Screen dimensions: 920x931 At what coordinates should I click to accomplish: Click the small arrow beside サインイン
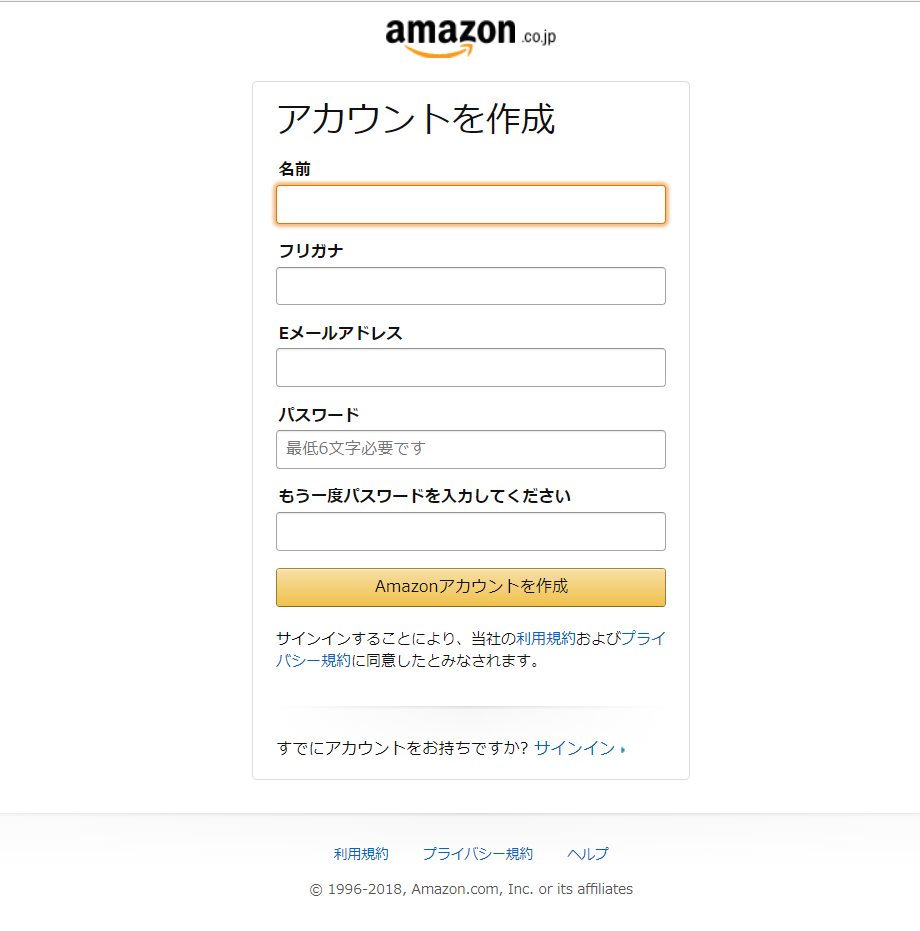pyautogui.click(x=623, y=749)
